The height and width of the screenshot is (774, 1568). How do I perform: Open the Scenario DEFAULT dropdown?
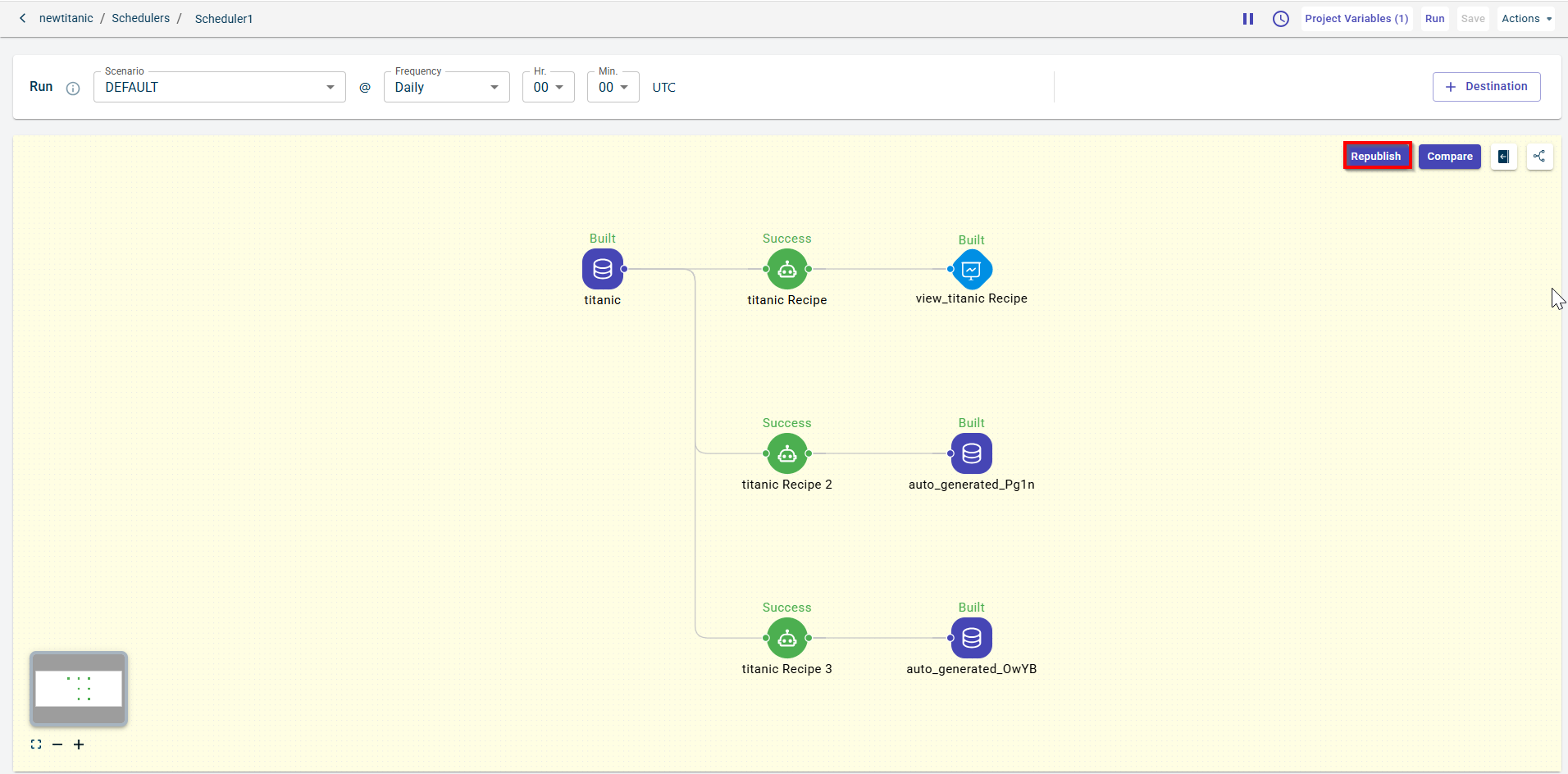[219, 88]
